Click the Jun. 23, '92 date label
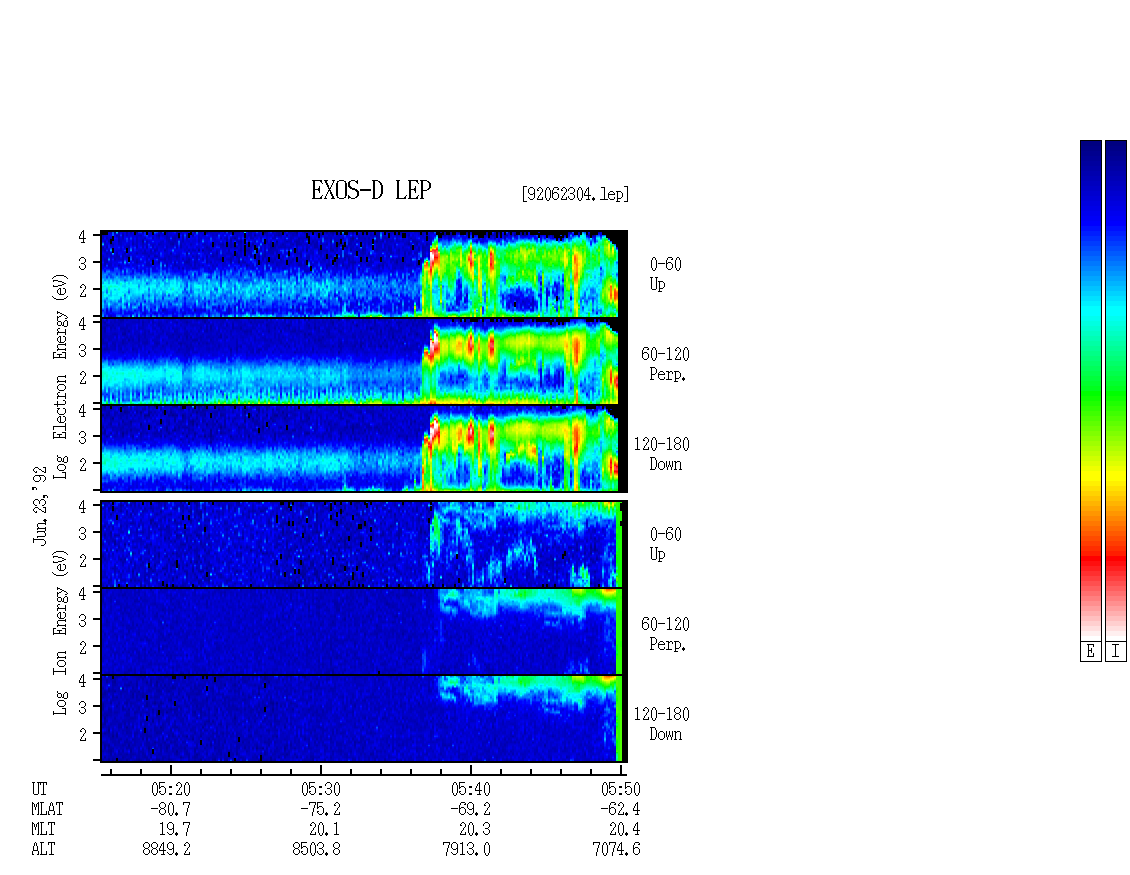This screenshot has width=1130, height=875. (40, 505)
